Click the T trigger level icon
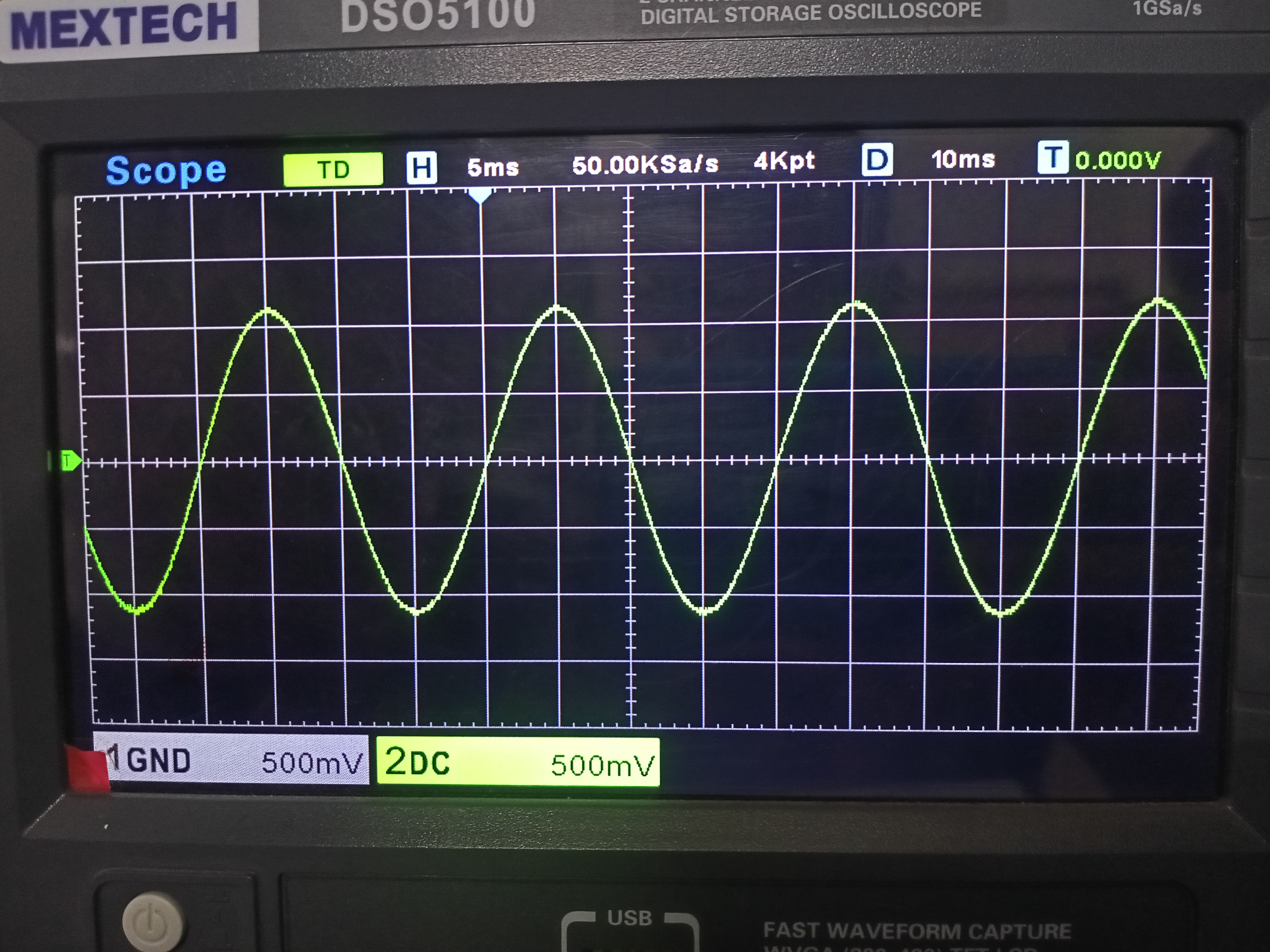The height and width of the screenshot is (952, 1270). tap(1053, 157)
